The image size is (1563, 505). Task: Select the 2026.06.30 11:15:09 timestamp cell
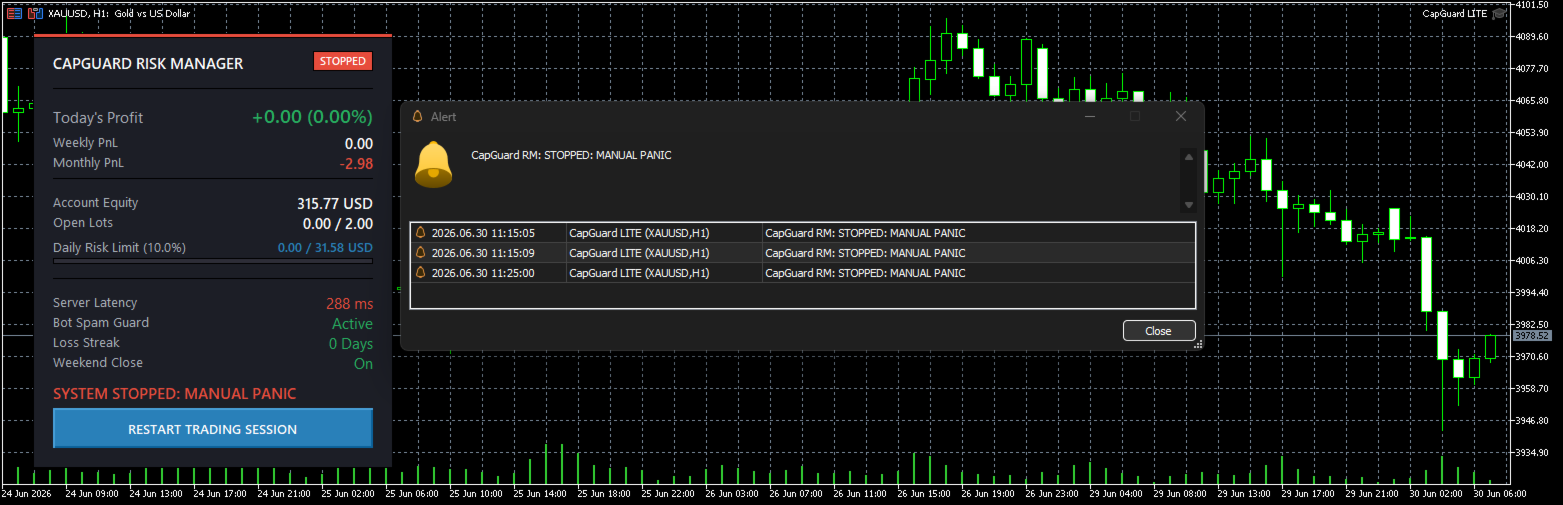pos(483,253)
